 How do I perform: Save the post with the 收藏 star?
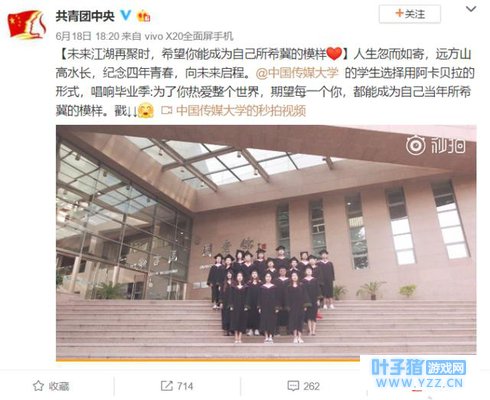tap(51, 386)
